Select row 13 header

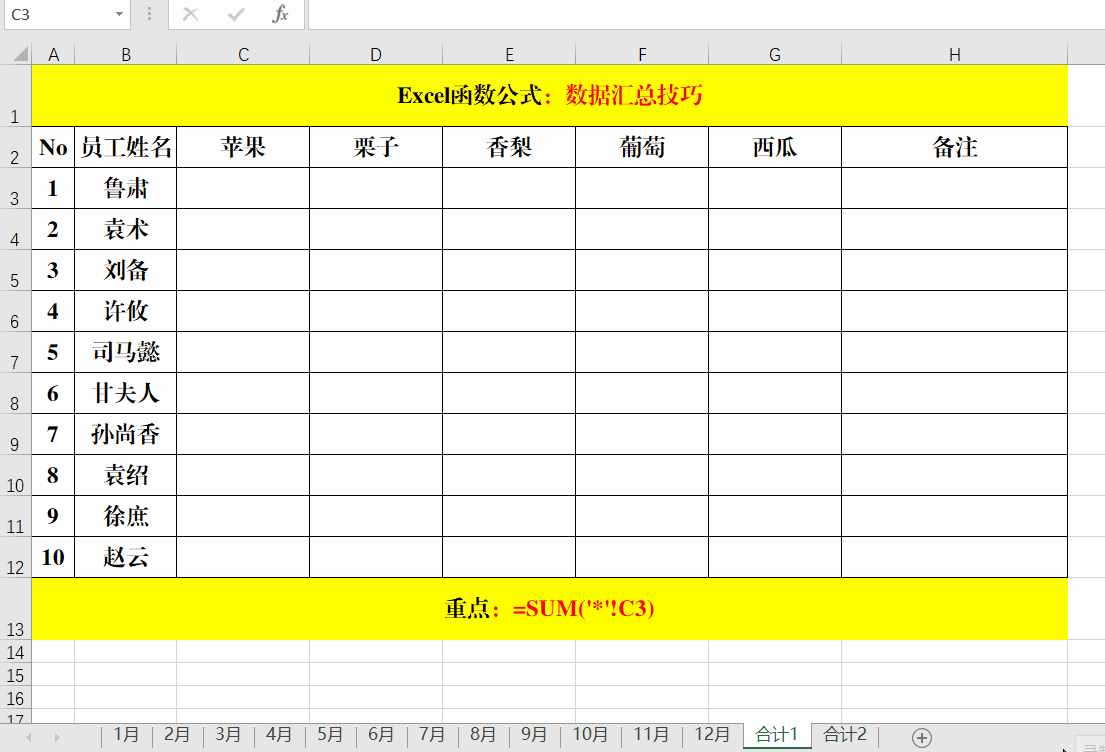pyautogui.click(x=16, y=609)
